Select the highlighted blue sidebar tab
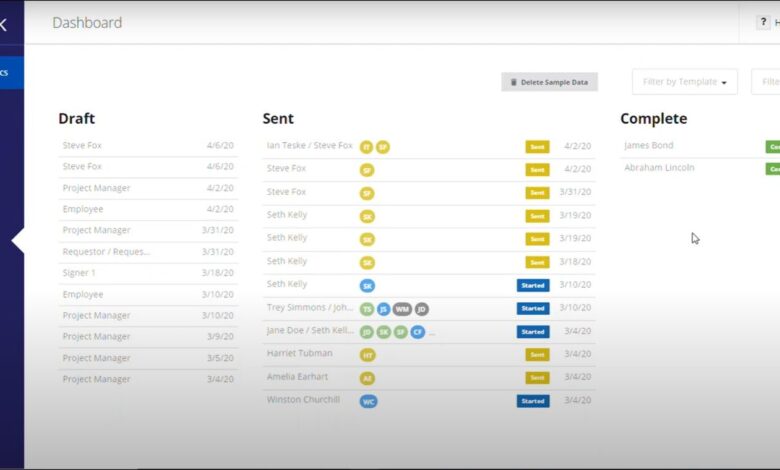 [11, 73]
